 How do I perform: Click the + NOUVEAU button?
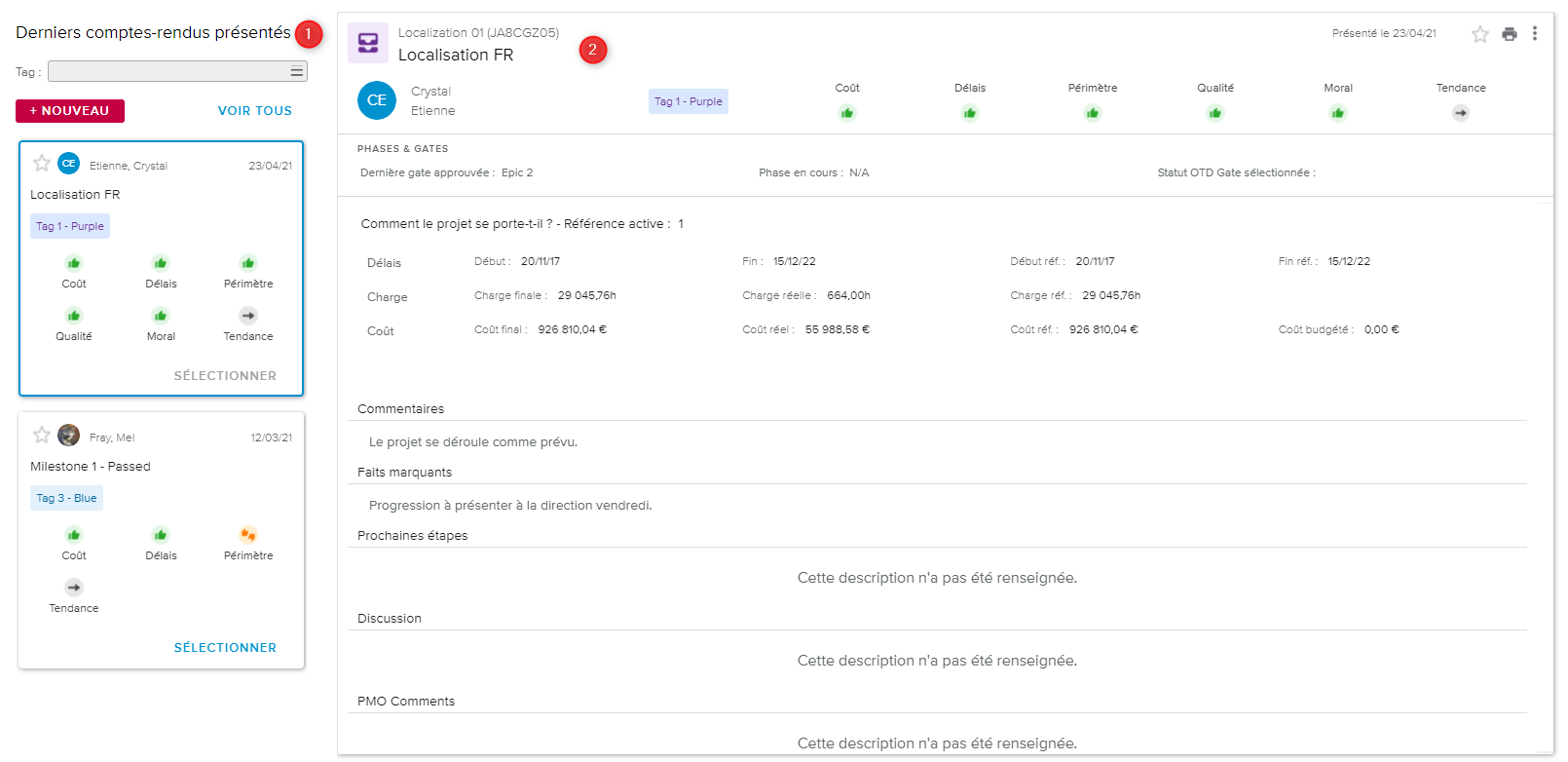point(70,111)
